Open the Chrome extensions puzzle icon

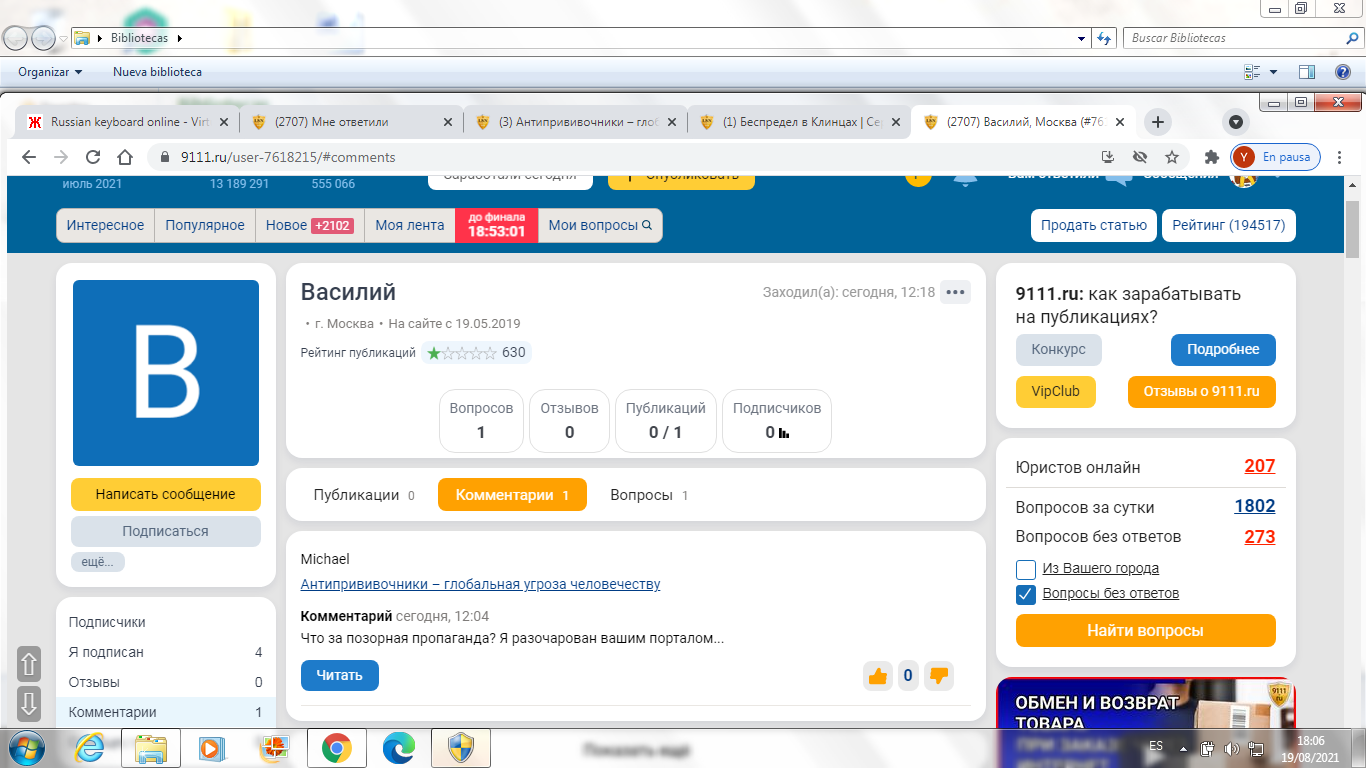[x=1212, y=157]
